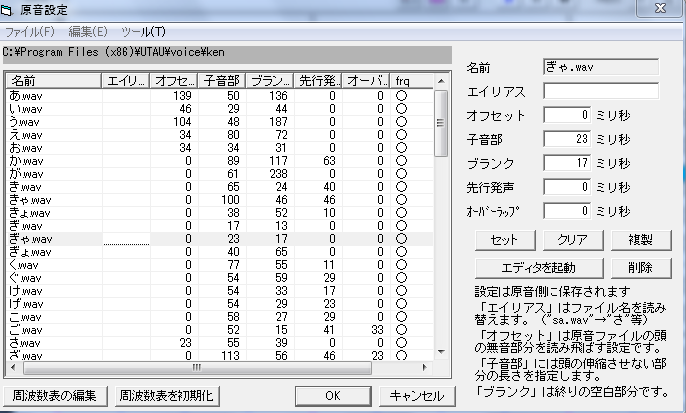The height and width of the screenshot is (413, 686).
Task: Select the え.wav row
Action: (220, 135)
